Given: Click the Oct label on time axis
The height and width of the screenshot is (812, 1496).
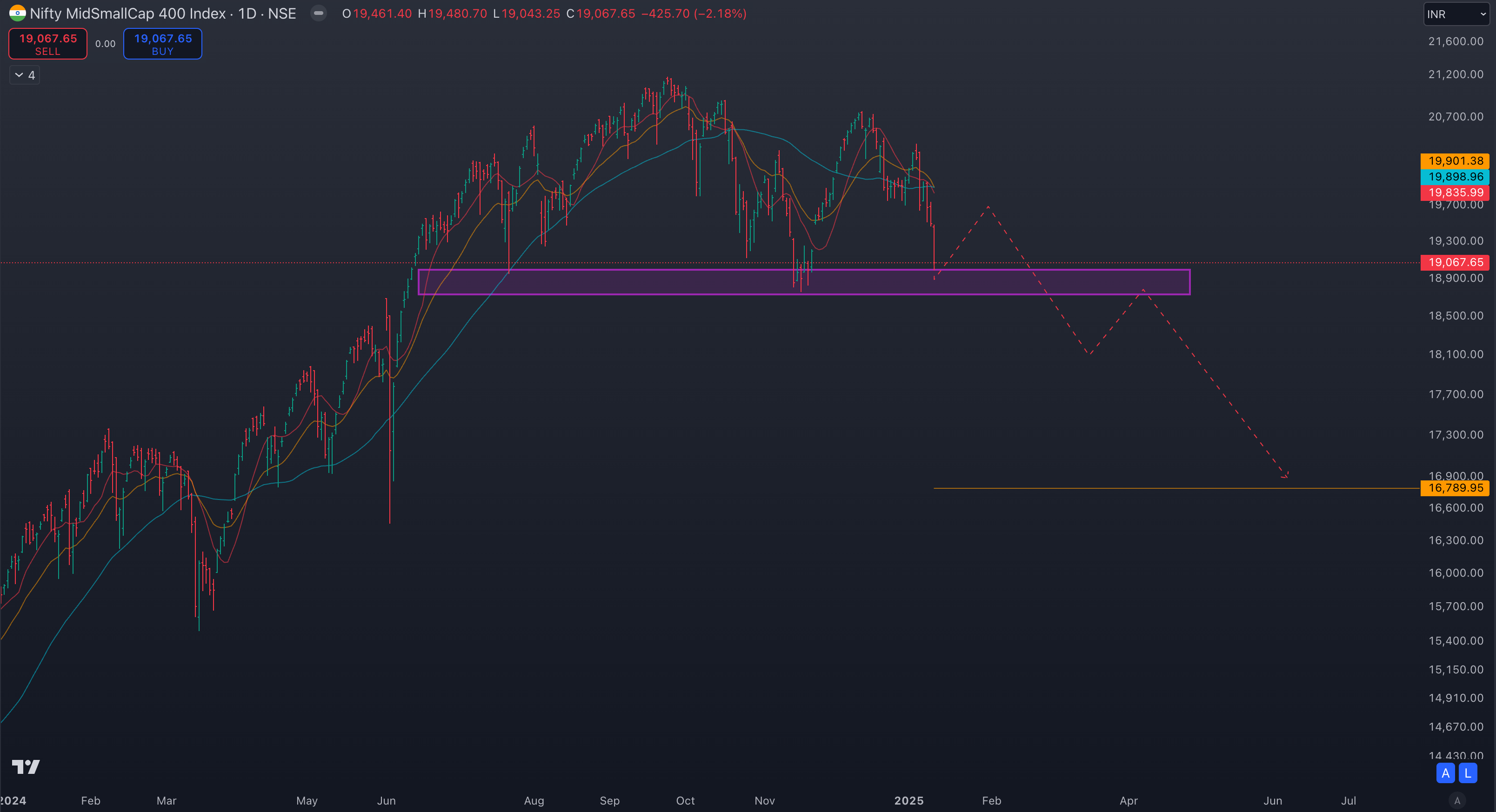Looking at the screenshot, I should 685,800.
